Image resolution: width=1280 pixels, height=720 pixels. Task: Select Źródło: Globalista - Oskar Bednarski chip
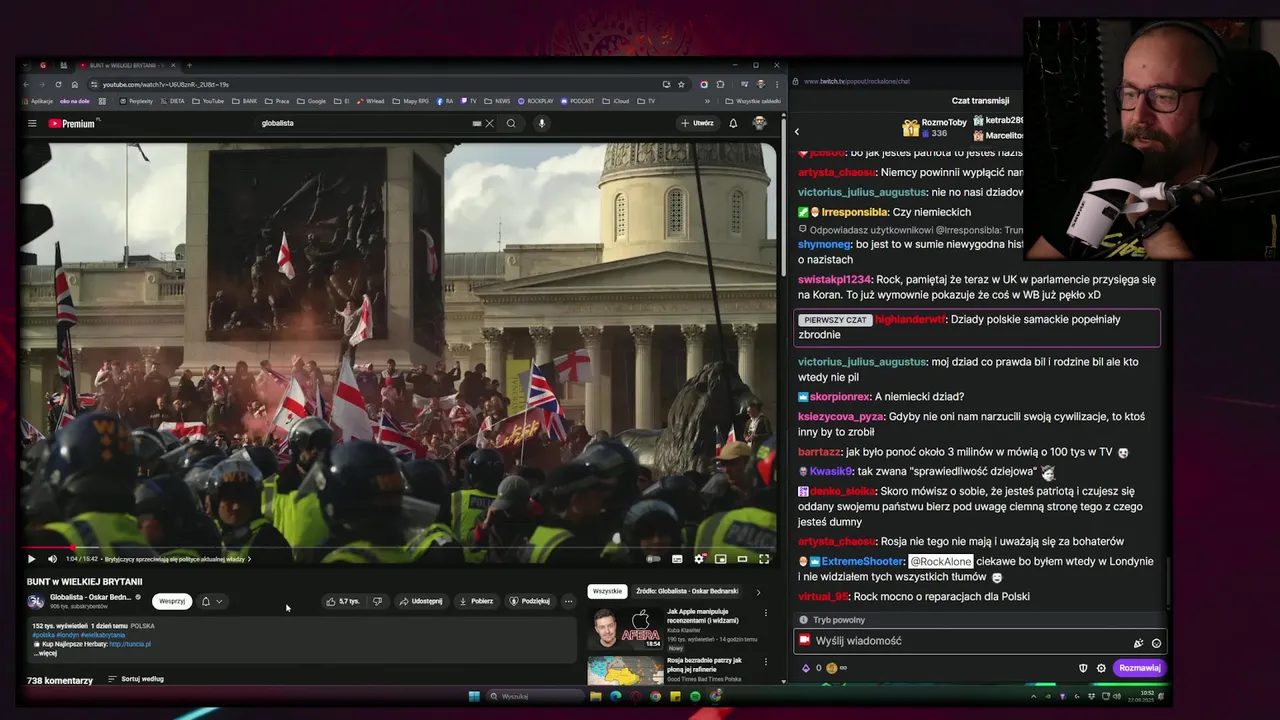click(687, 591)
